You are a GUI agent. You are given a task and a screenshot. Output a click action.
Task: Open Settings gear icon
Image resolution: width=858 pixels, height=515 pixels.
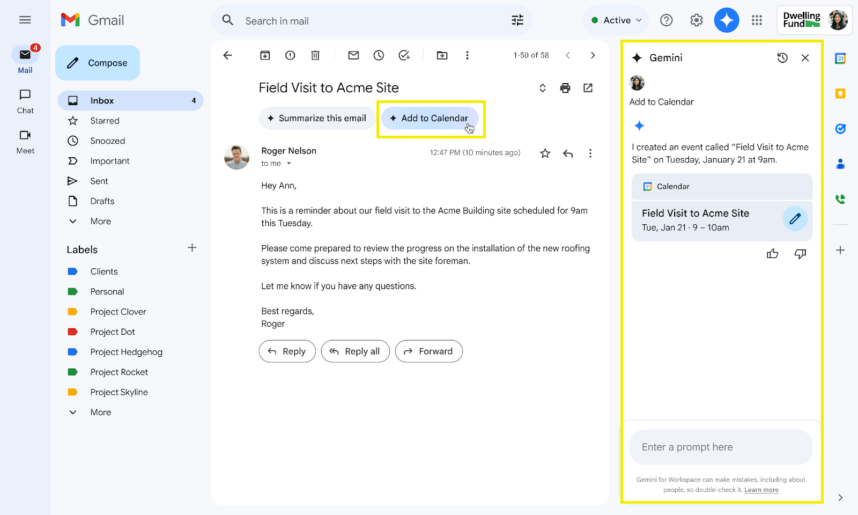tap(696, 20)
